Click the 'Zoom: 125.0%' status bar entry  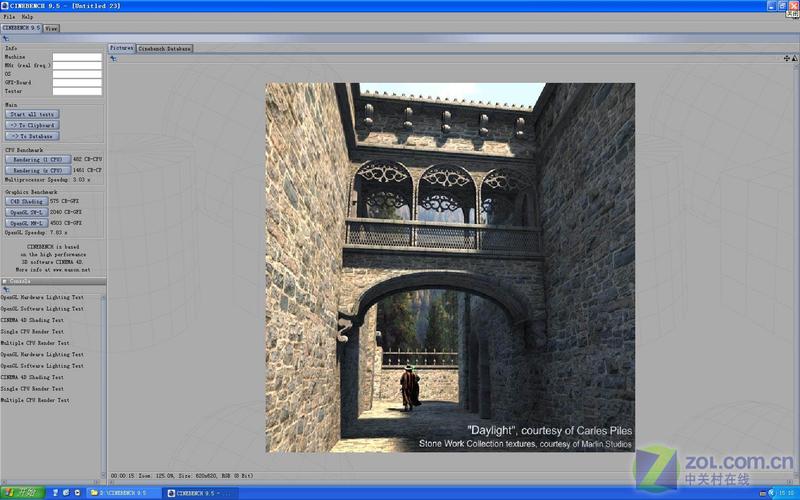(156, 476)
